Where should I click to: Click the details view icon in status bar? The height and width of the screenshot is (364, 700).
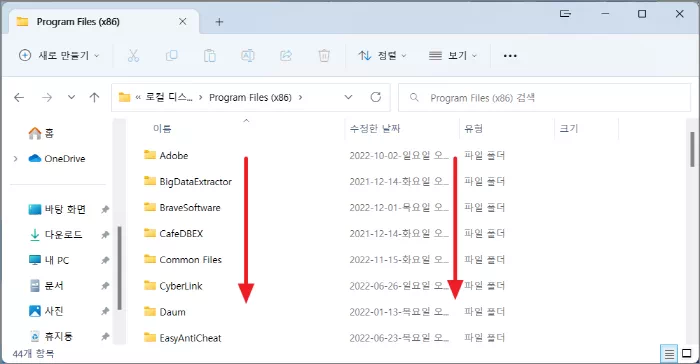[669, 355]
